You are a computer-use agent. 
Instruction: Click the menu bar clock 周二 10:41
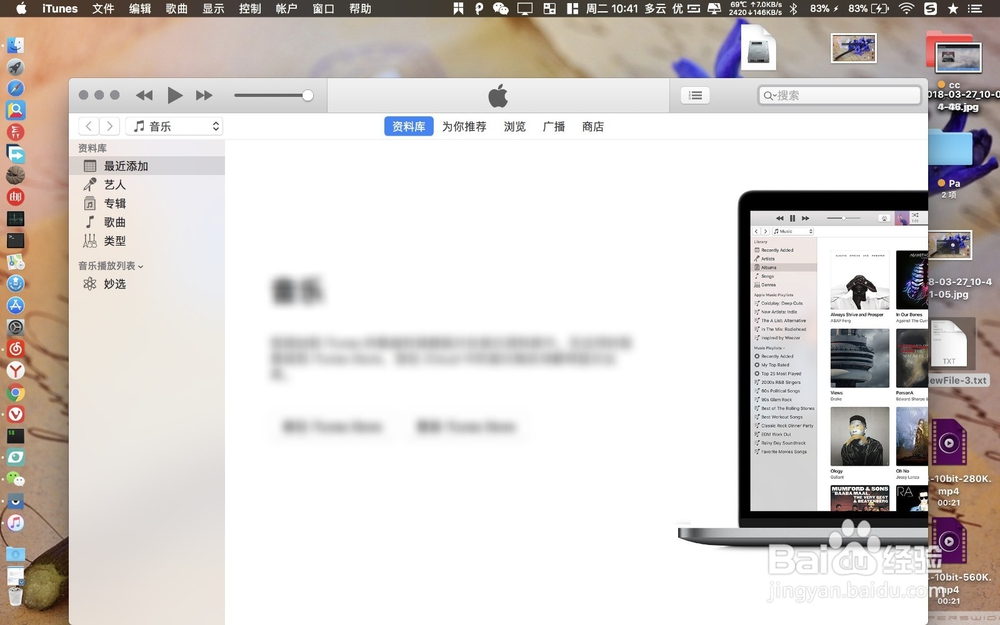click(x=612, y=8)
